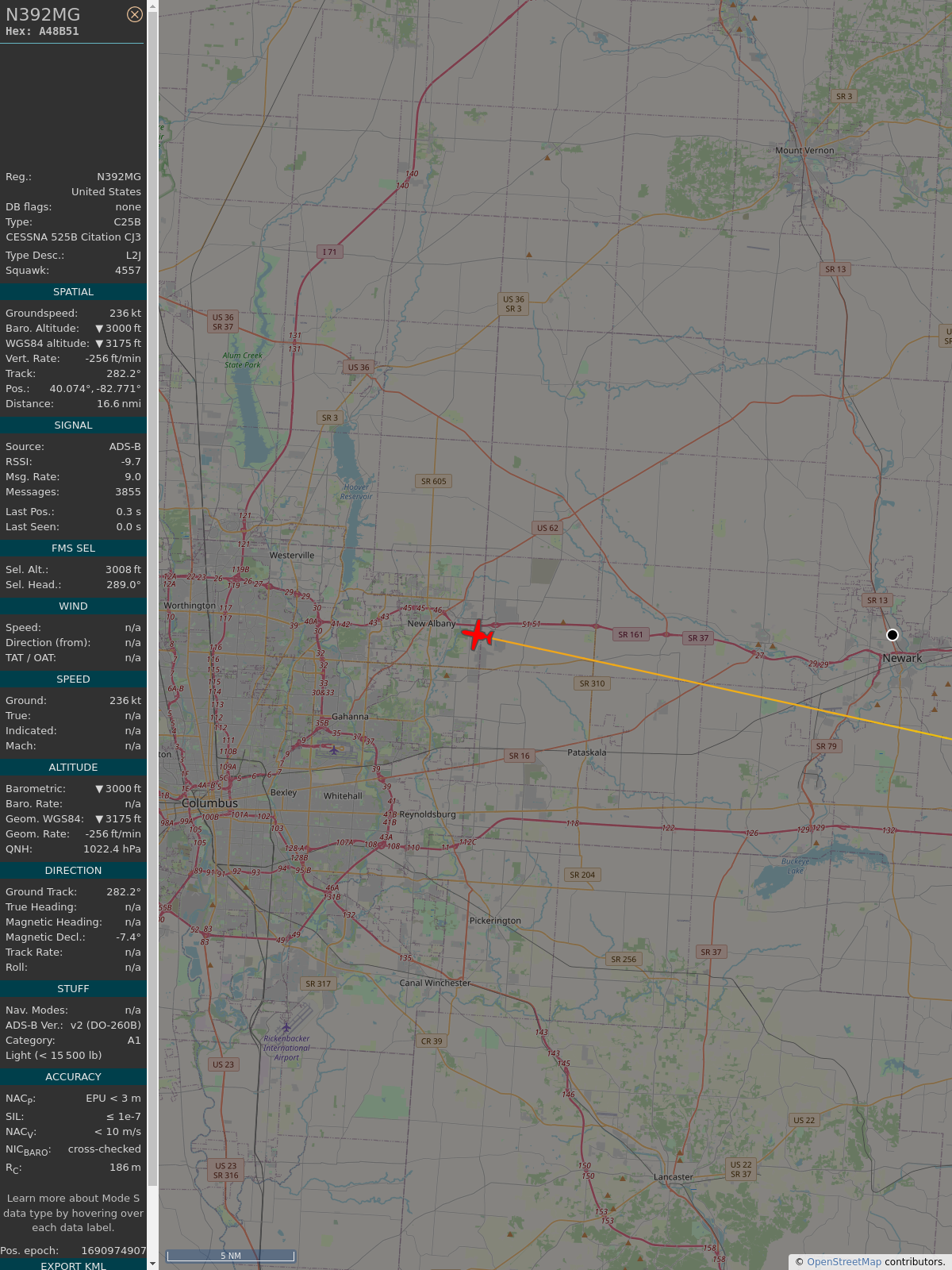Open the OpenStreetMap attribution link
This screenshot has width=952, height=1270.
point(843,1261)
